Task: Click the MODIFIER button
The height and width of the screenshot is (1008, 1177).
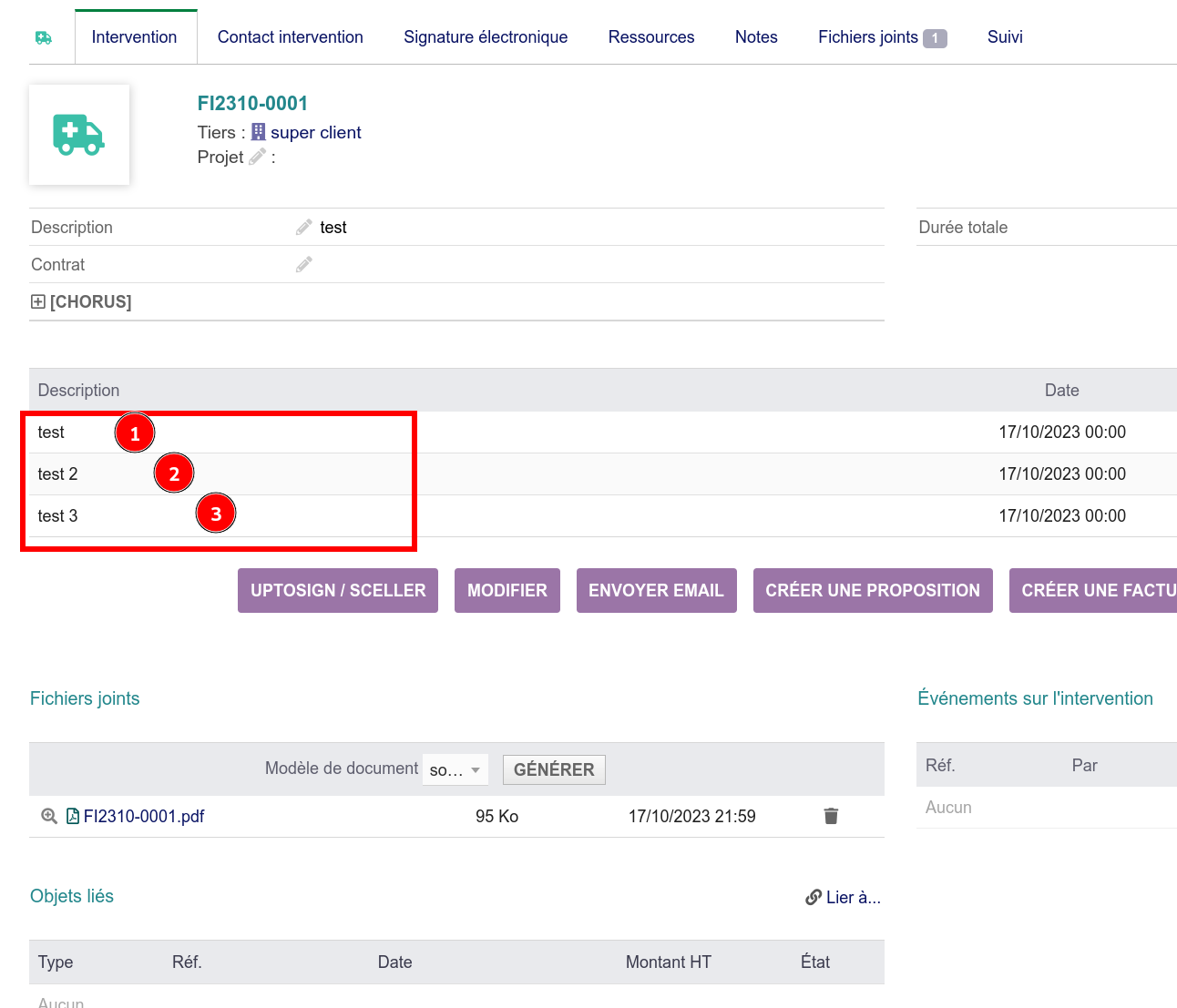Action: click(x=507, y=590)
